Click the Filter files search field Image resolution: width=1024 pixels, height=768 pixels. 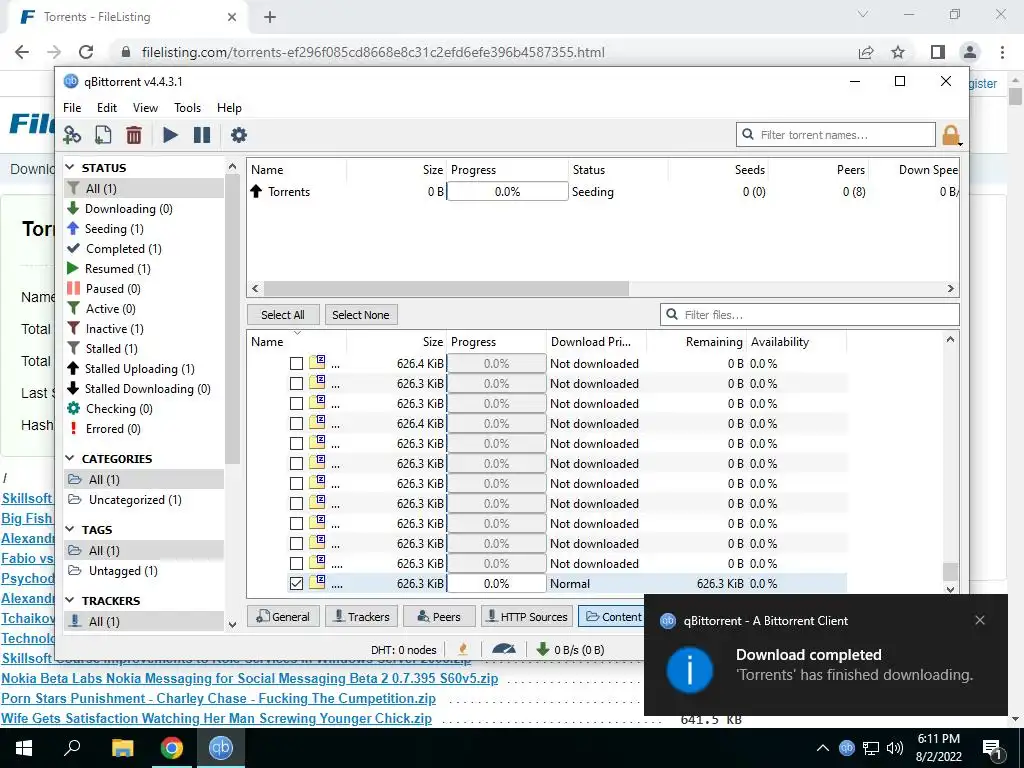tap(810, 315)
